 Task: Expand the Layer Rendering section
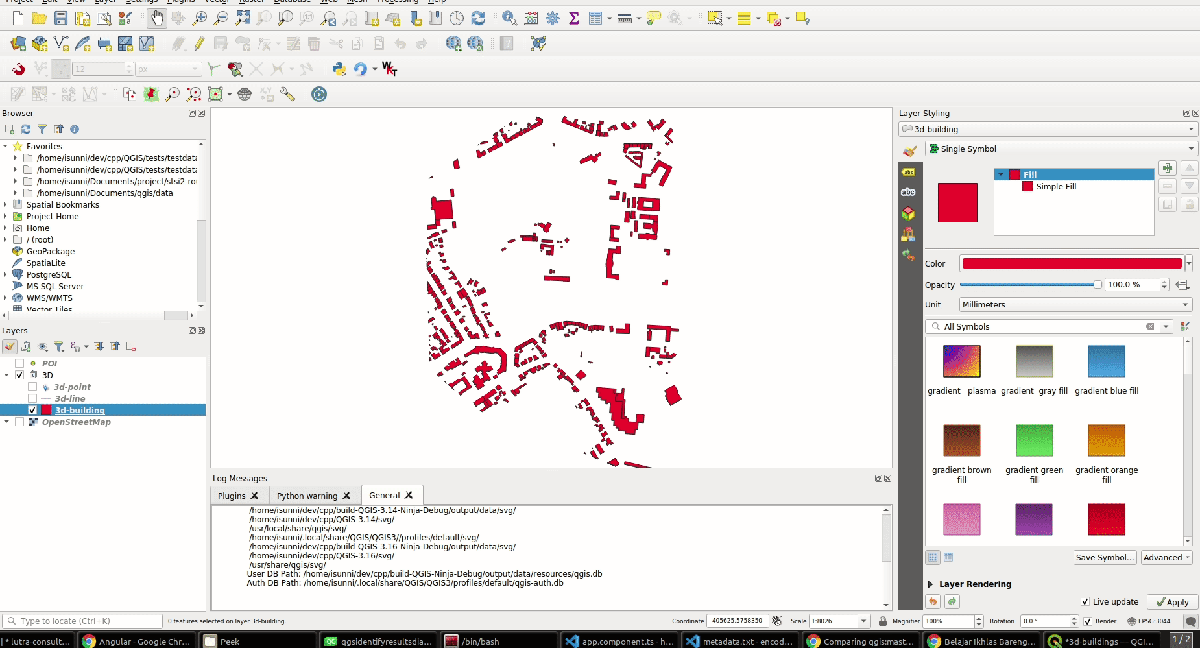pyautogui.click(x=932, y=584)
